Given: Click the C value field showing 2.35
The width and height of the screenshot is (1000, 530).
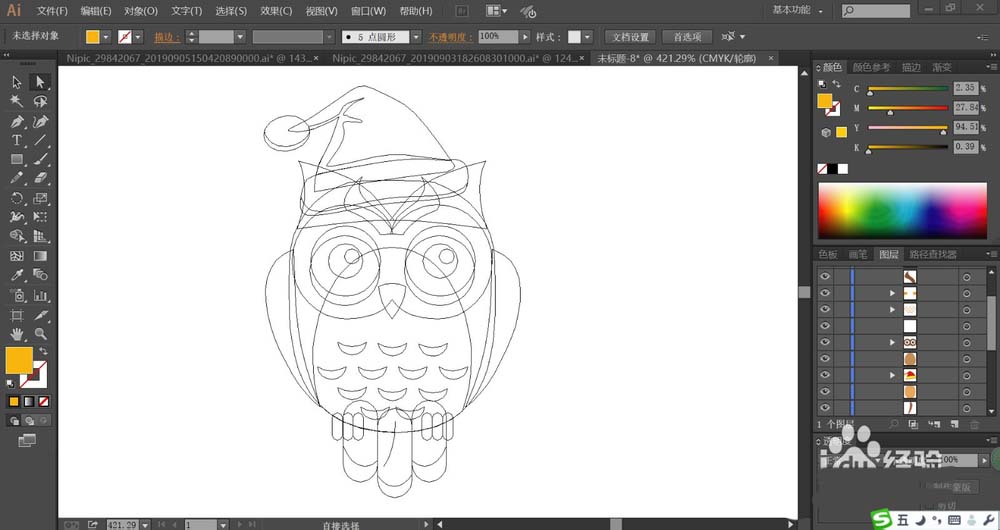Looking at the screenshot, I should pos(966,88).
